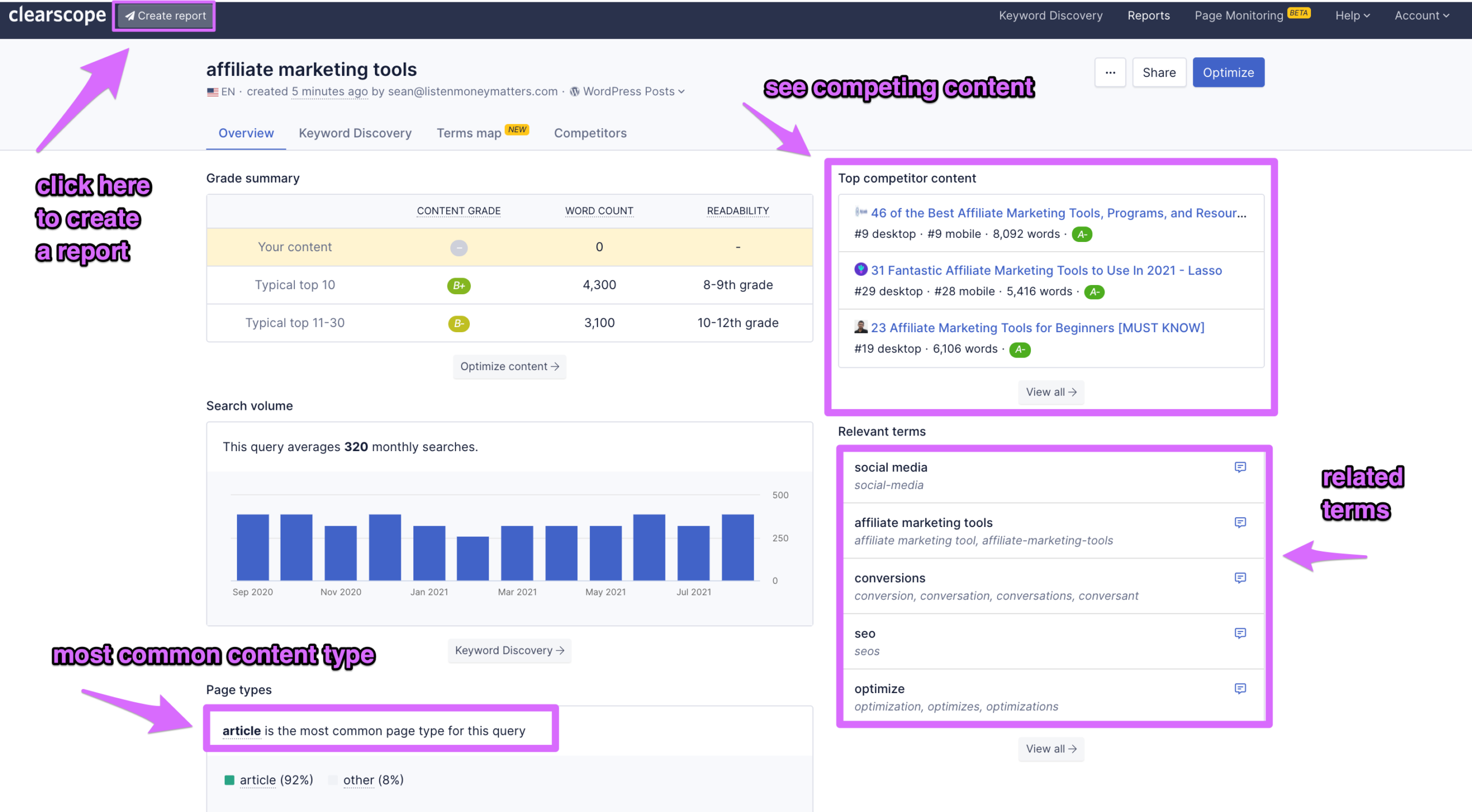Open the 31 Fantastic Affiliate Marketing Tools link
Screen dimensions: 1472x812
(x=1046, y=270)
